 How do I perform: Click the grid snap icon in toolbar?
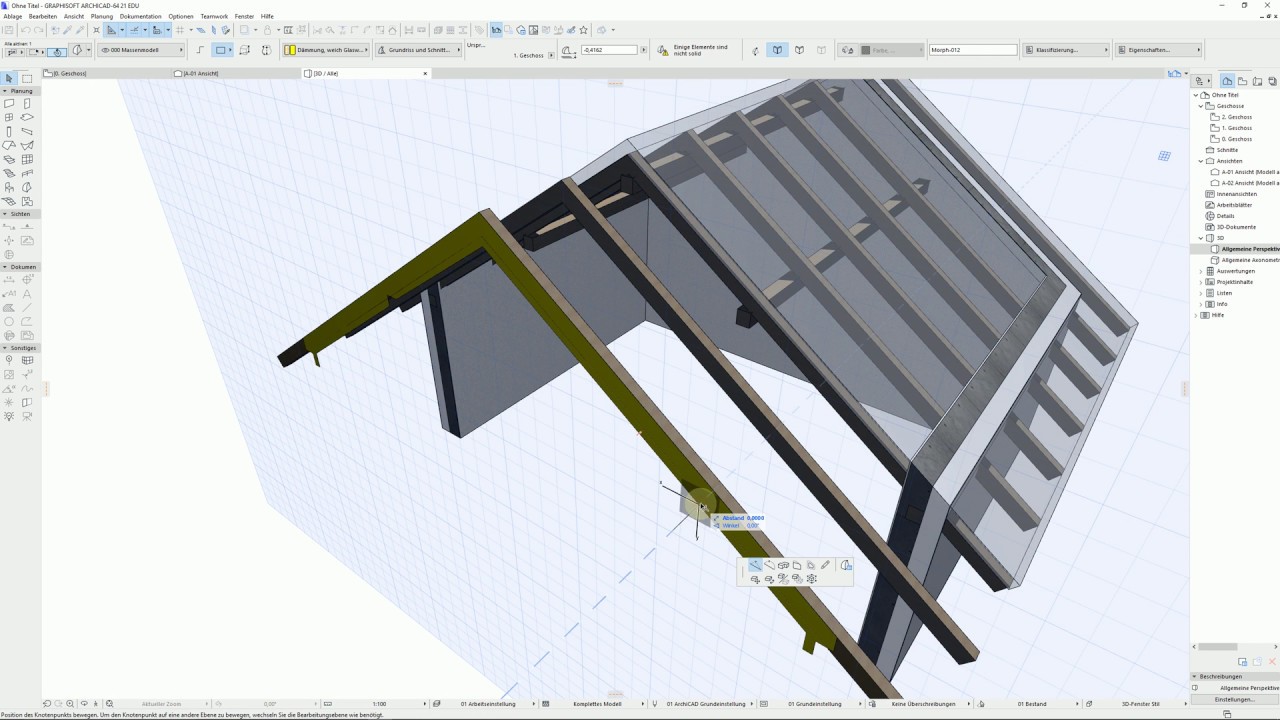[x=180, y=30]
